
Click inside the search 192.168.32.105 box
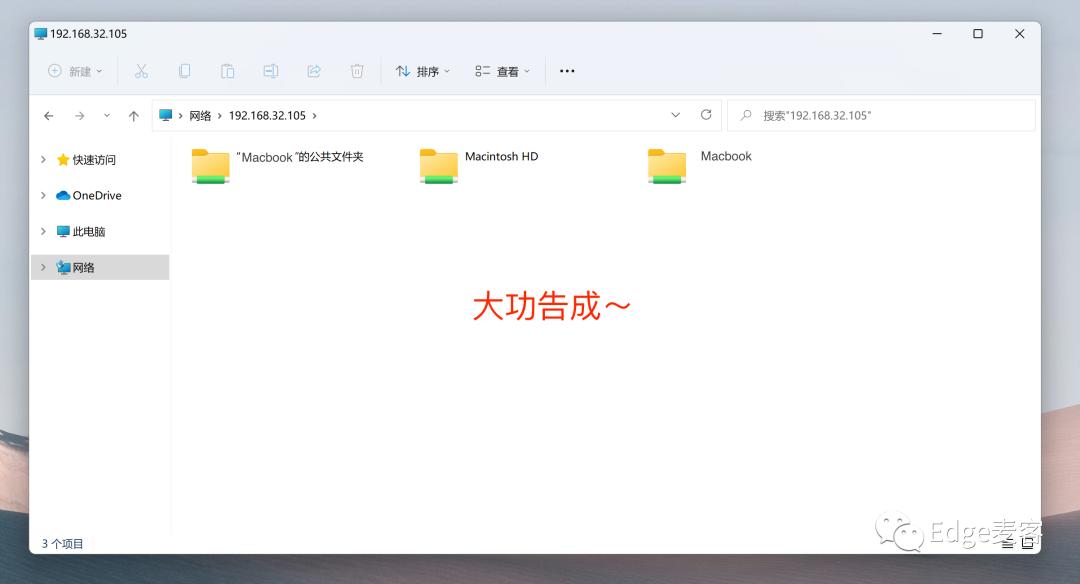880,115
